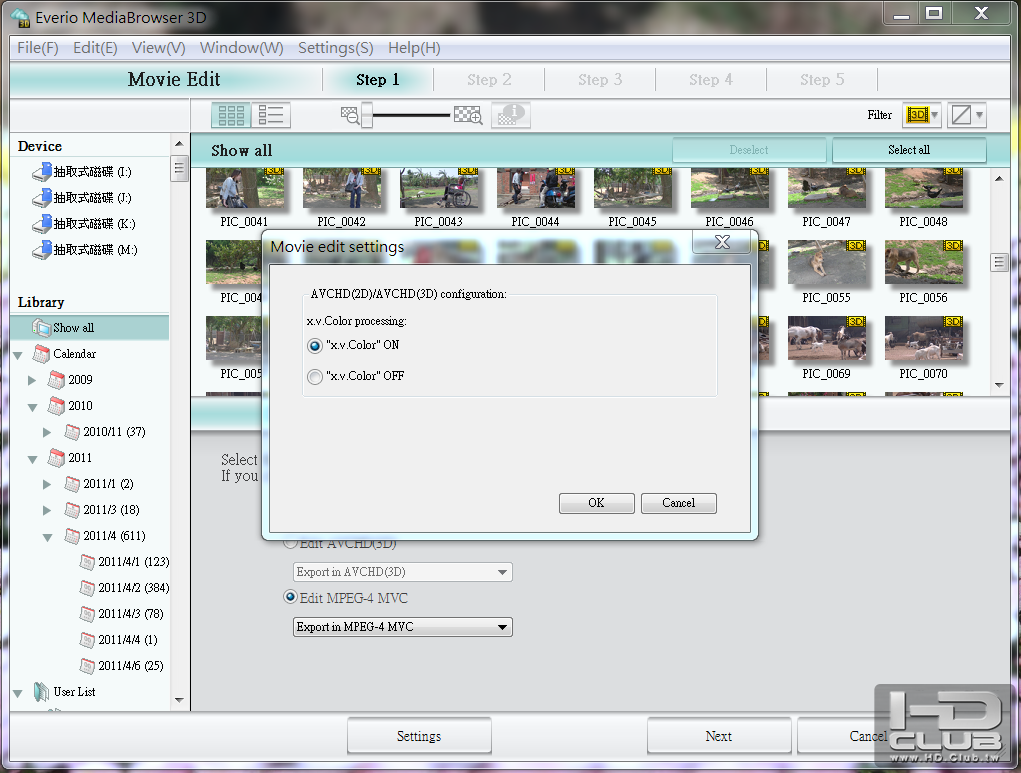The height and width of the screenshot is (773, 1021).
Task: Open removable drive (I:)
Action: 82,172
